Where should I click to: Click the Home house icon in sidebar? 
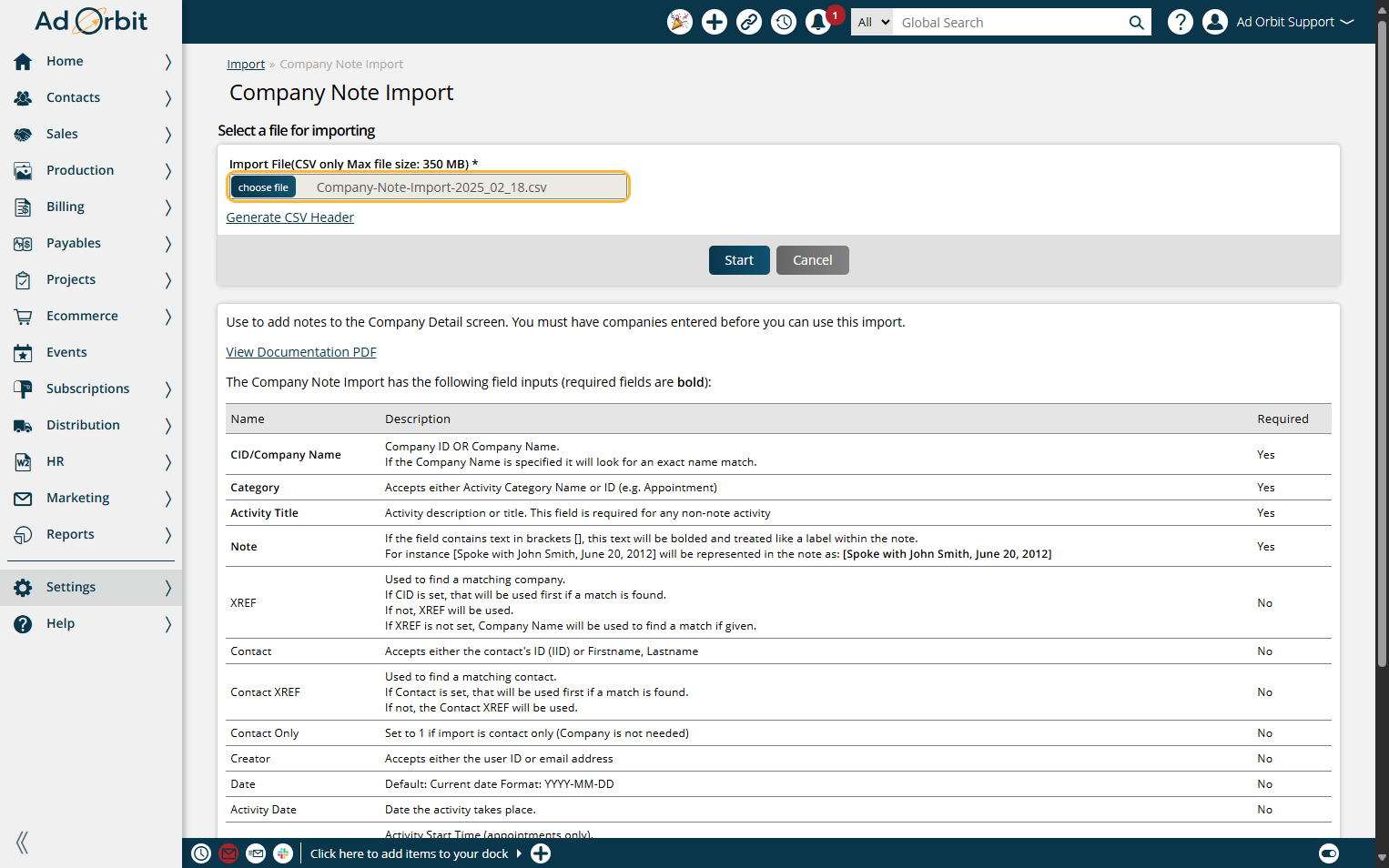23,61
